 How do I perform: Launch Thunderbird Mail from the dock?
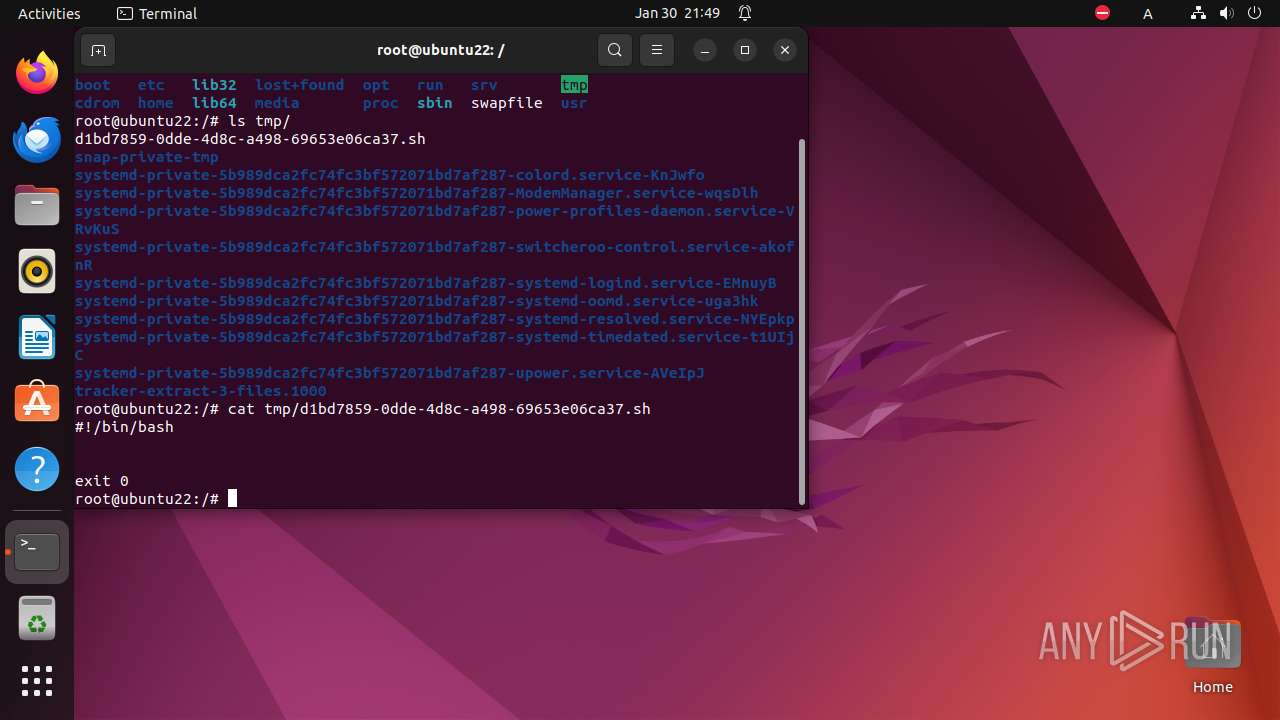pos(37,139)
